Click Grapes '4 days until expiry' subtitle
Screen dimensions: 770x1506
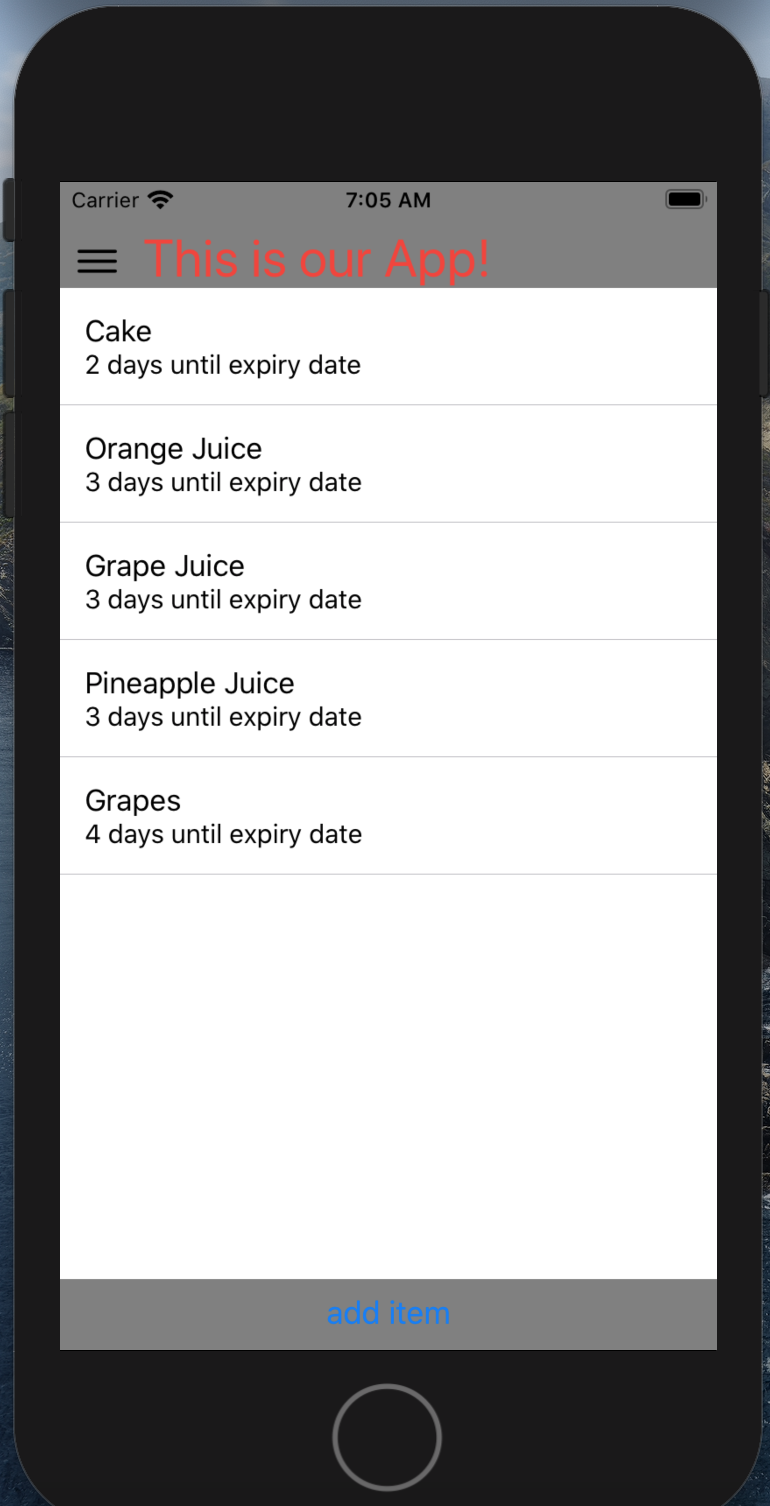coord(223,834)
